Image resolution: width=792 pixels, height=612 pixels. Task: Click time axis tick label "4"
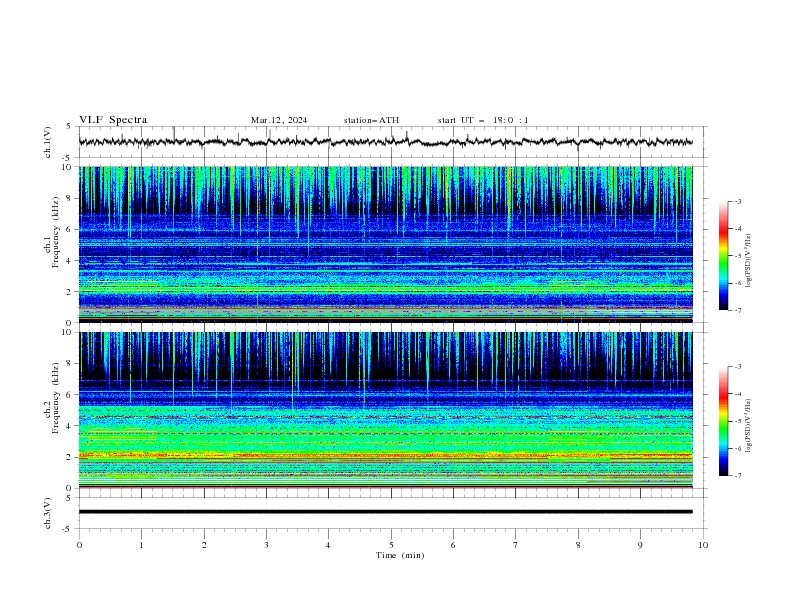coord(328,545)
